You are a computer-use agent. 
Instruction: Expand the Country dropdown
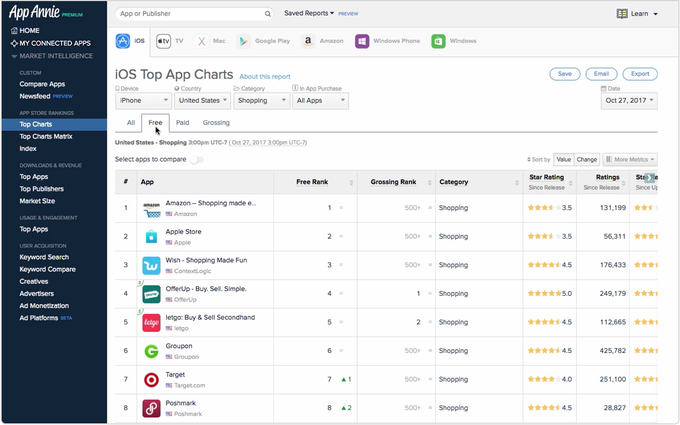[x=203, y=101]
